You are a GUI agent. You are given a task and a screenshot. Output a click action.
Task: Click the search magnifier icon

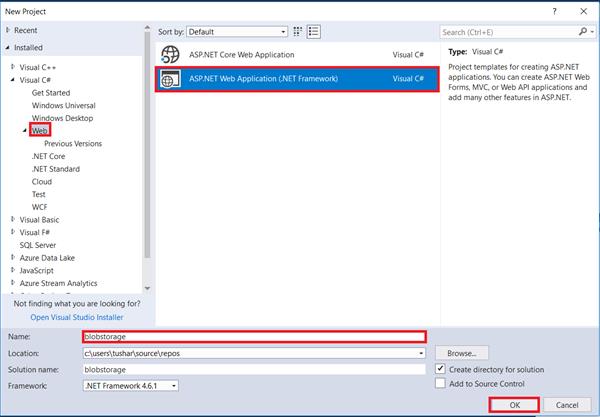(584, 32)
